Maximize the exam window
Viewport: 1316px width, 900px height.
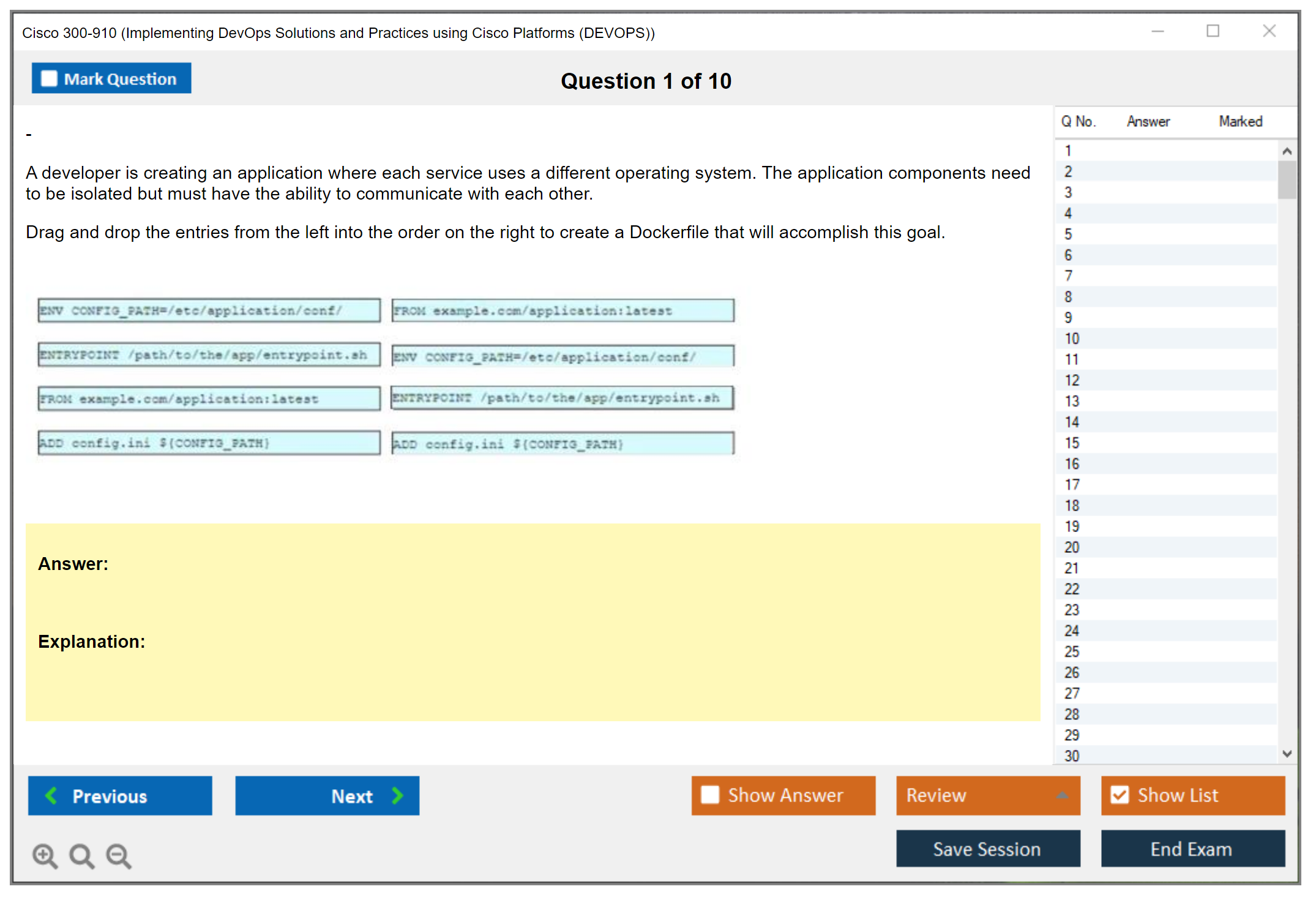point(1213,31)
